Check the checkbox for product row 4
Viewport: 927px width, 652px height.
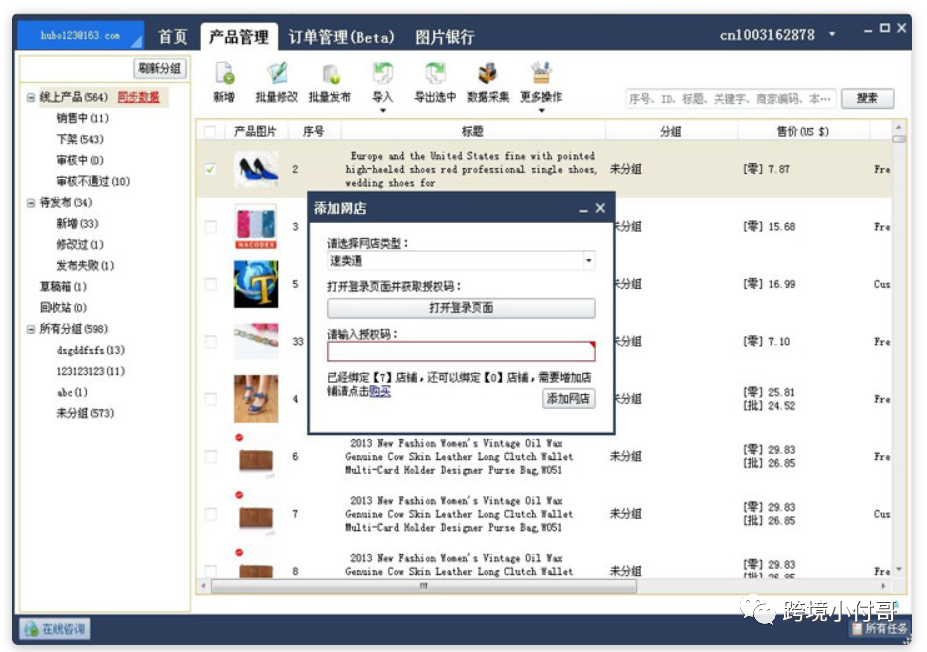tap(210, 398)
